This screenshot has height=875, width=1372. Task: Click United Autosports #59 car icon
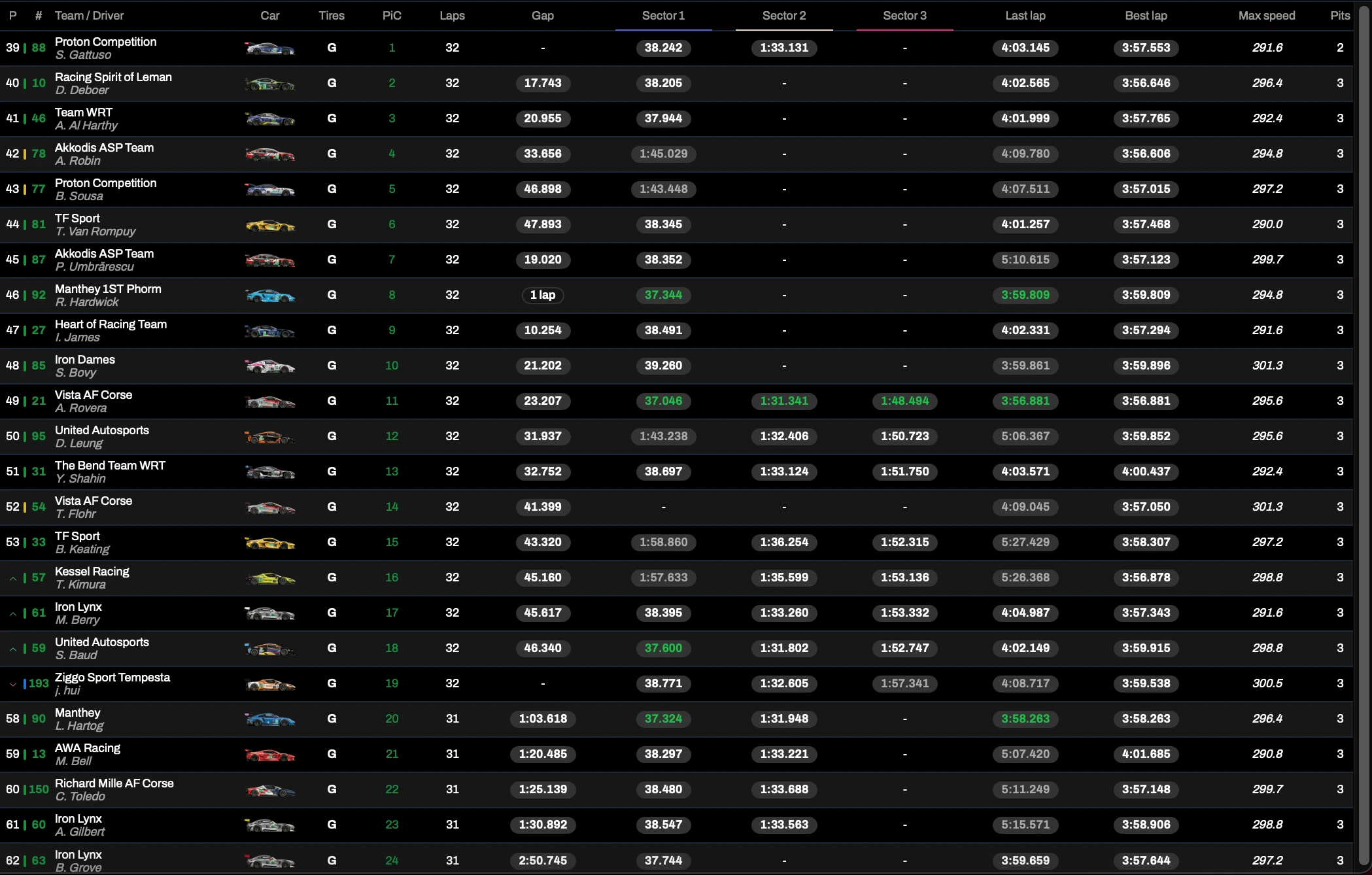click(x=269, y=648)
